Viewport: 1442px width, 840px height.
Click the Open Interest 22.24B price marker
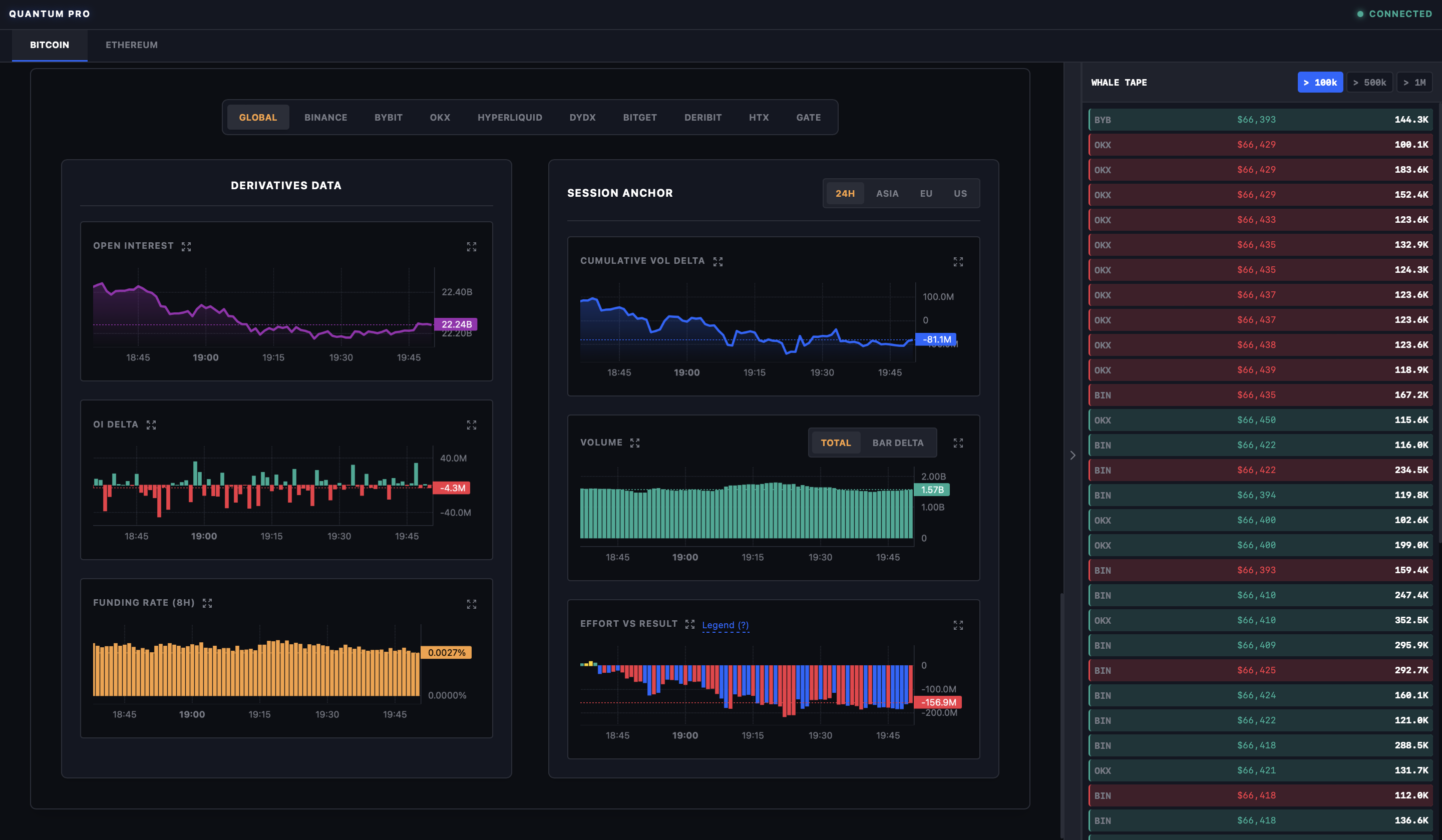[x=456, y=324]
